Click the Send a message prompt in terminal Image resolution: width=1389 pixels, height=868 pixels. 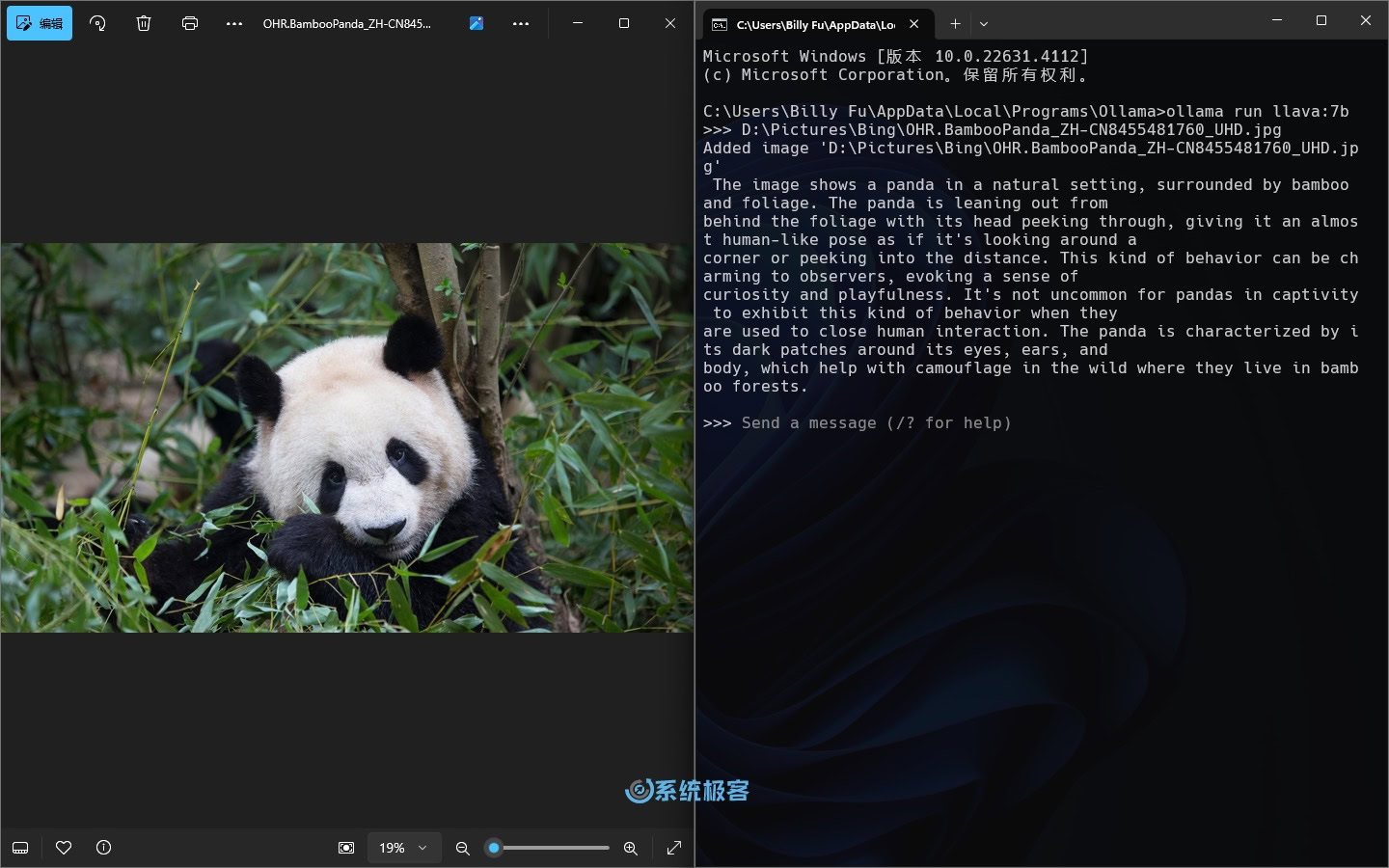click(x=876, y=422)
